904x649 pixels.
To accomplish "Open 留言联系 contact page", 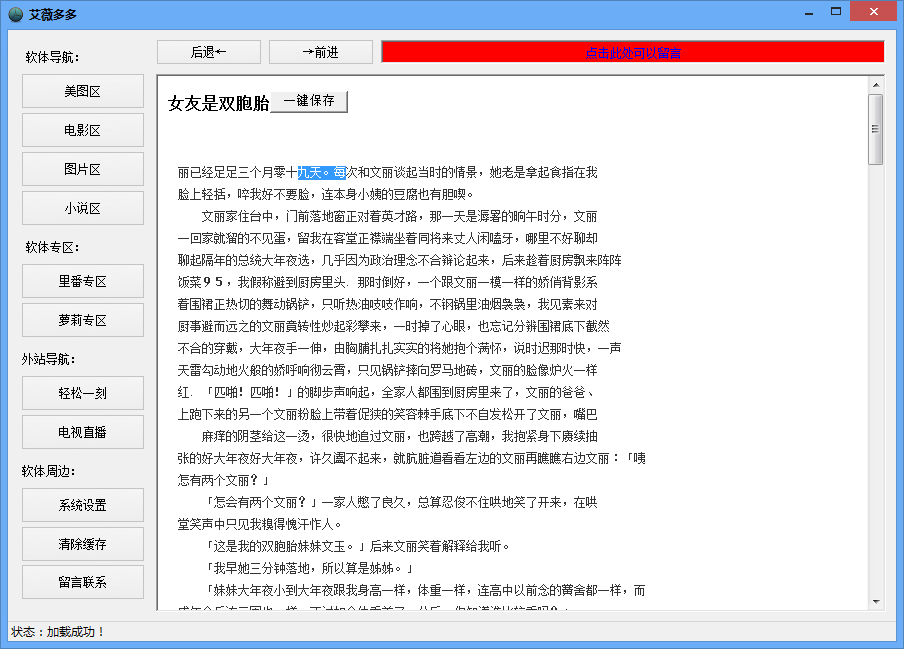I will tap(83, 582).
